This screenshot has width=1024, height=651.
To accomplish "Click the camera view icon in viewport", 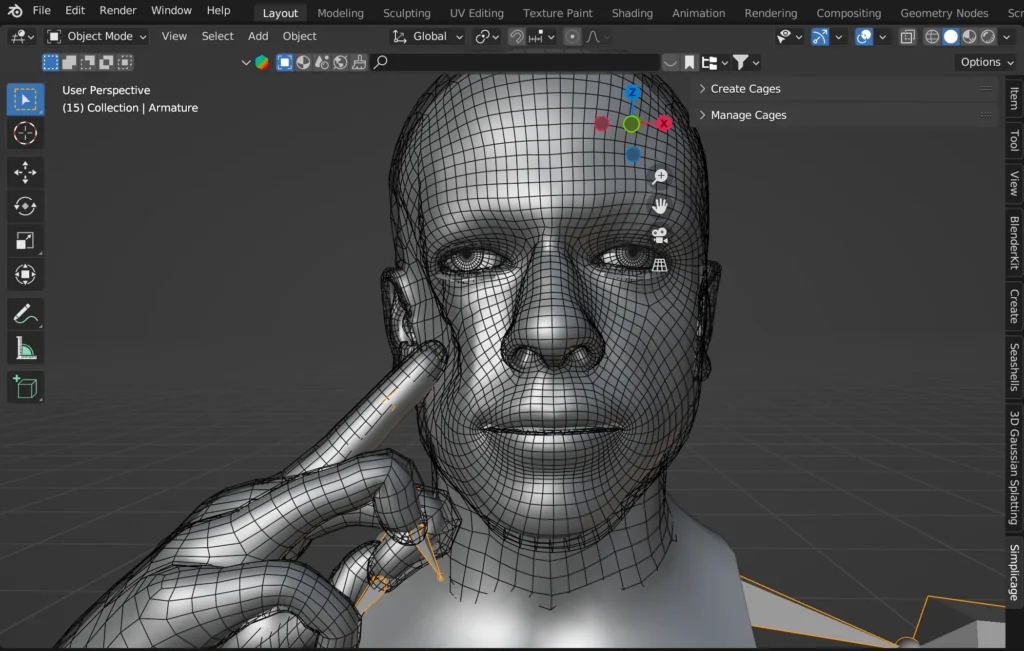I will click(x=659, y=235).
